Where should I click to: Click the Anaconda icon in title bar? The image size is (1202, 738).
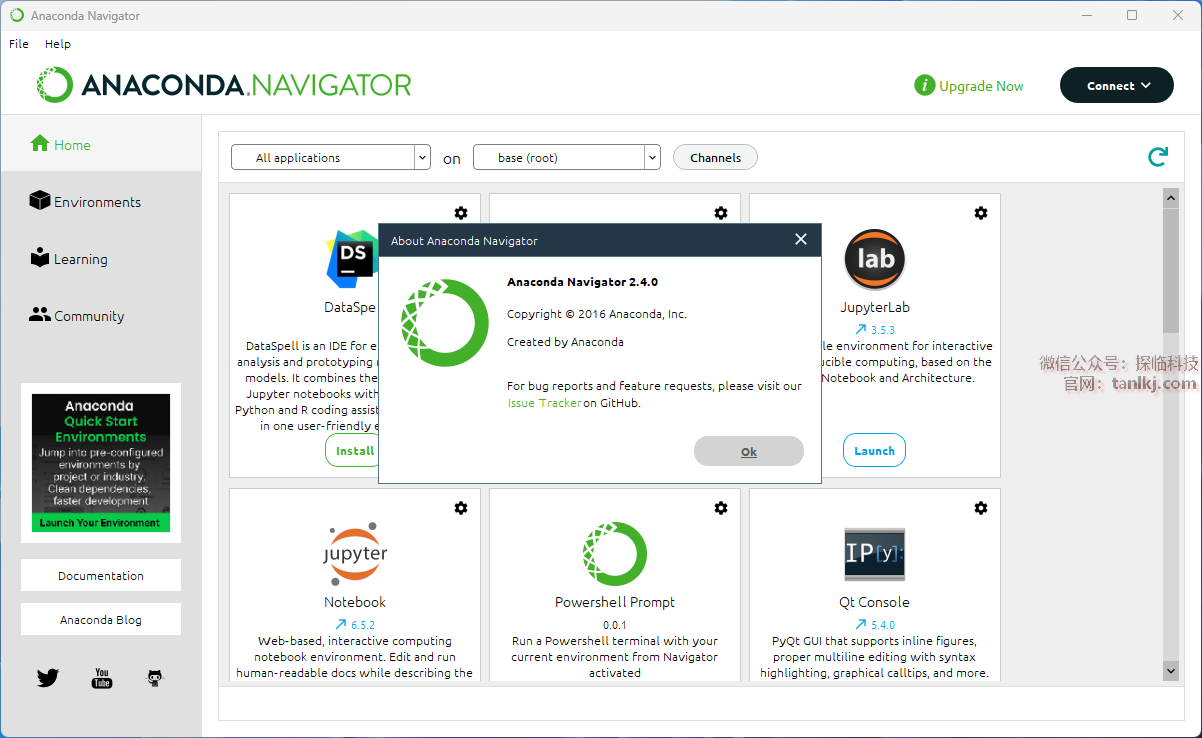pos(17,15)
